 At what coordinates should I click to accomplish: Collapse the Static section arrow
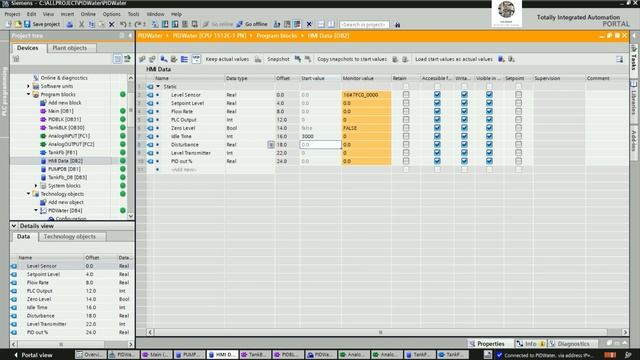click(158, 87)
